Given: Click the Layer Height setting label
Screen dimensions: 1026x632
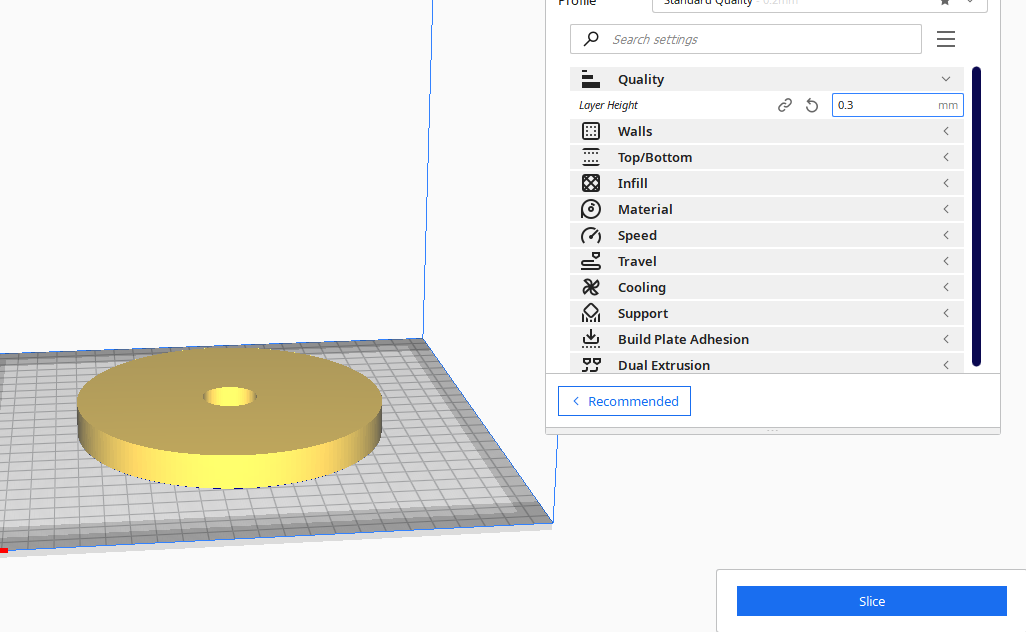Looking at the screenshot, I should (608, 105).
